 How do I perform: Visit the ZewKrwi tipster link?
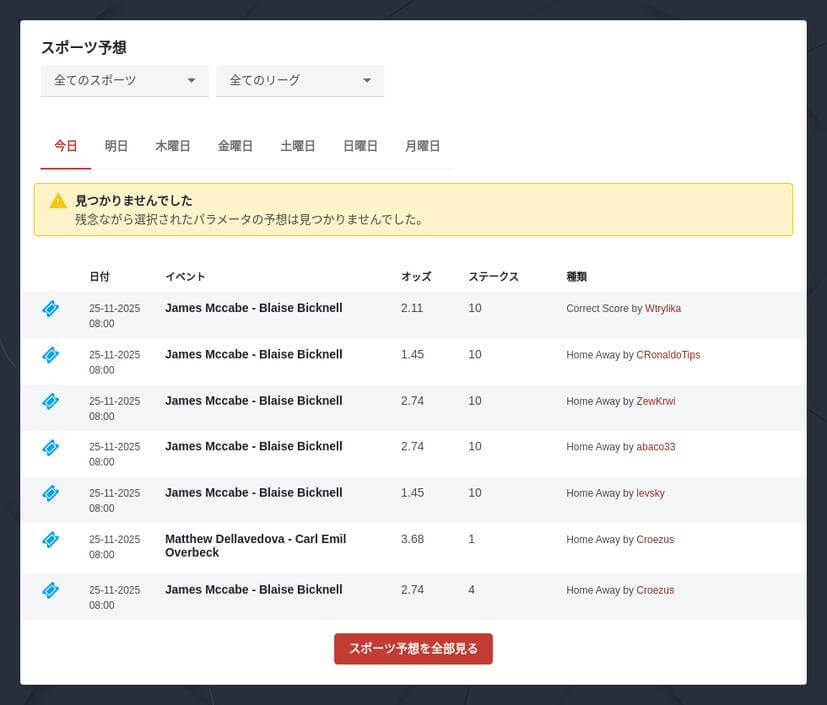(655, 401)
